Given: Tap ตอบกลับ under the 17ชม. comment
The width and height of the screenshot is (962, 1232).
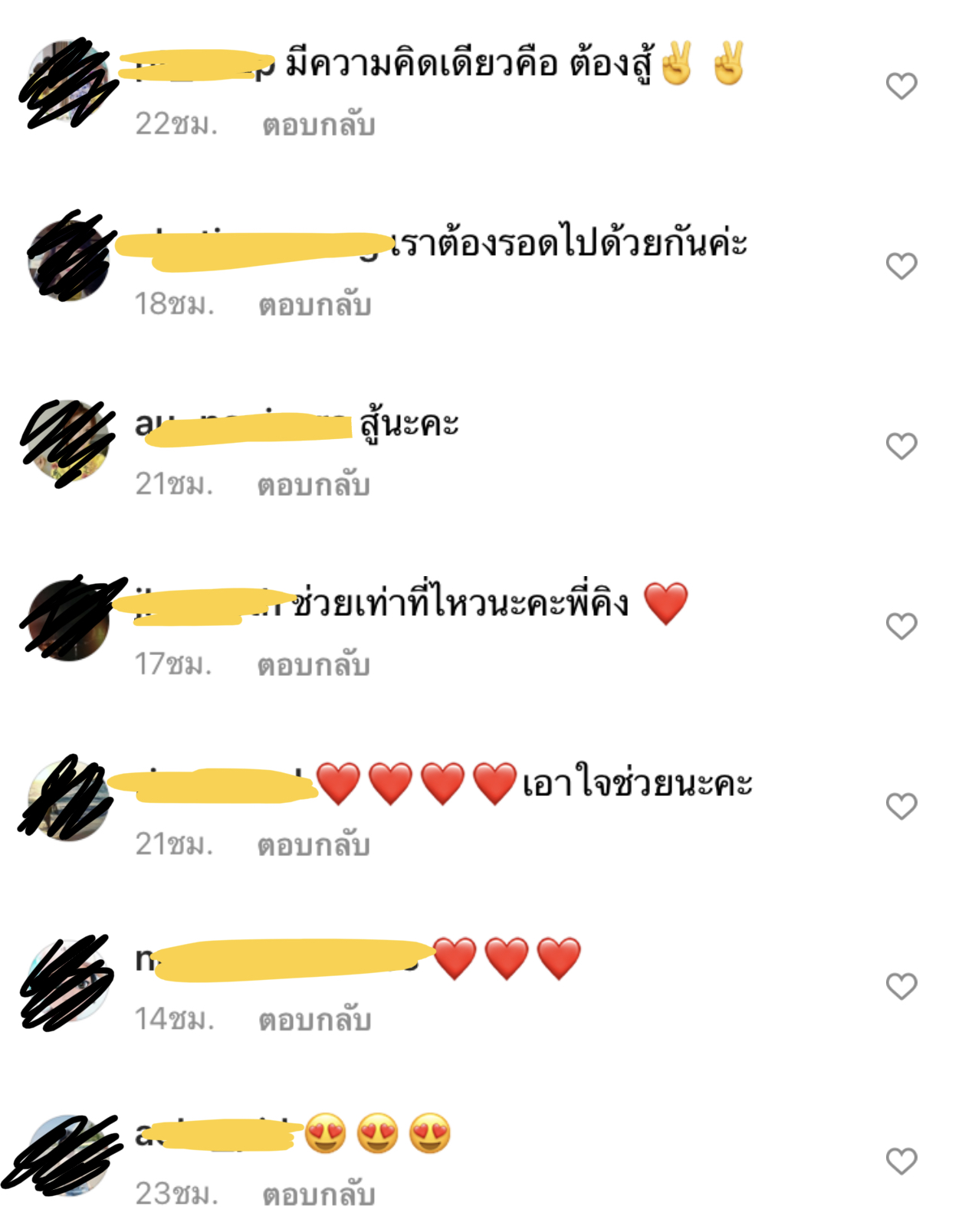Looking at the screenshot, I should pyautogui.click(x=314, y=664).
